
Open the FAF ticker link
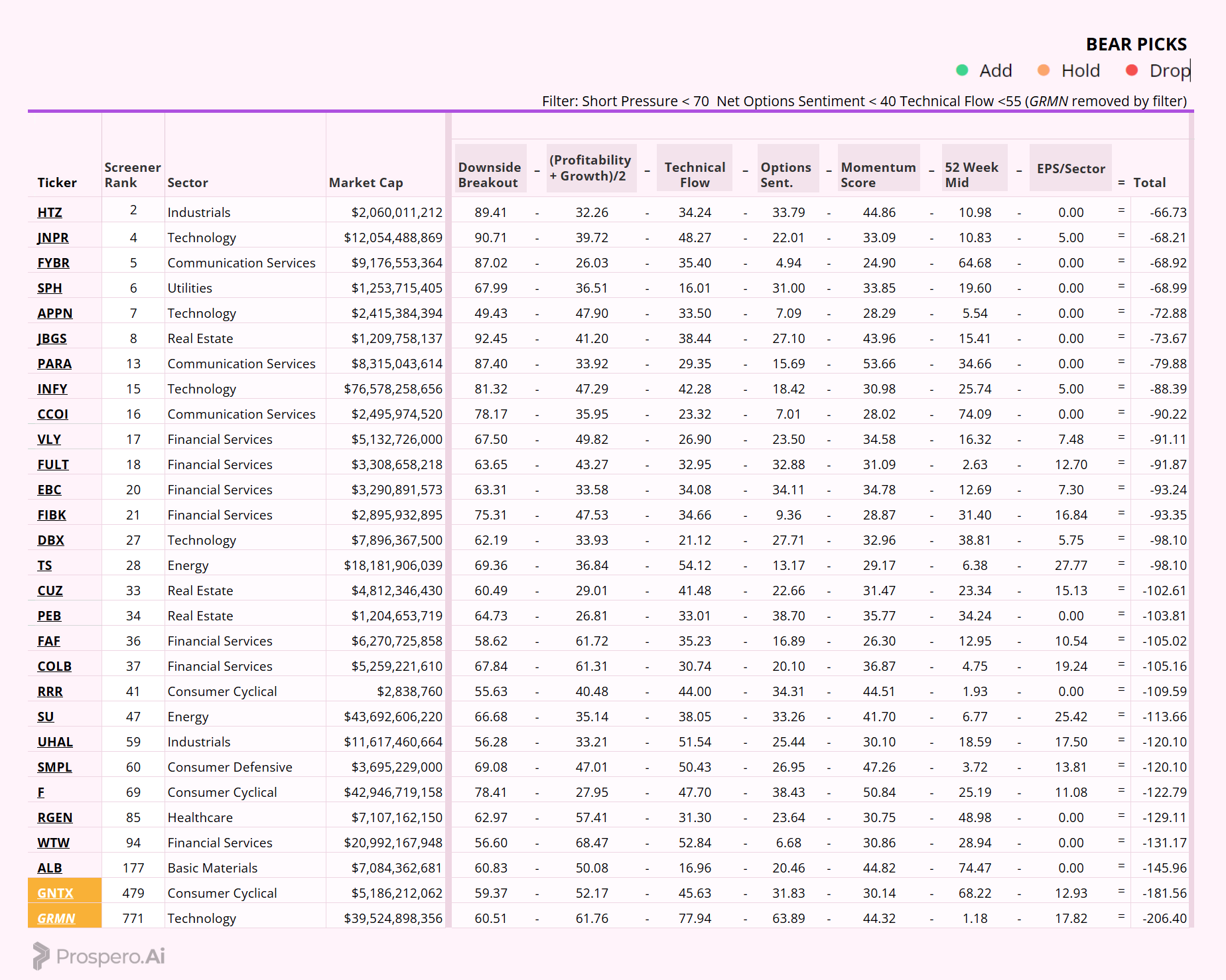(x=49, y=641)
